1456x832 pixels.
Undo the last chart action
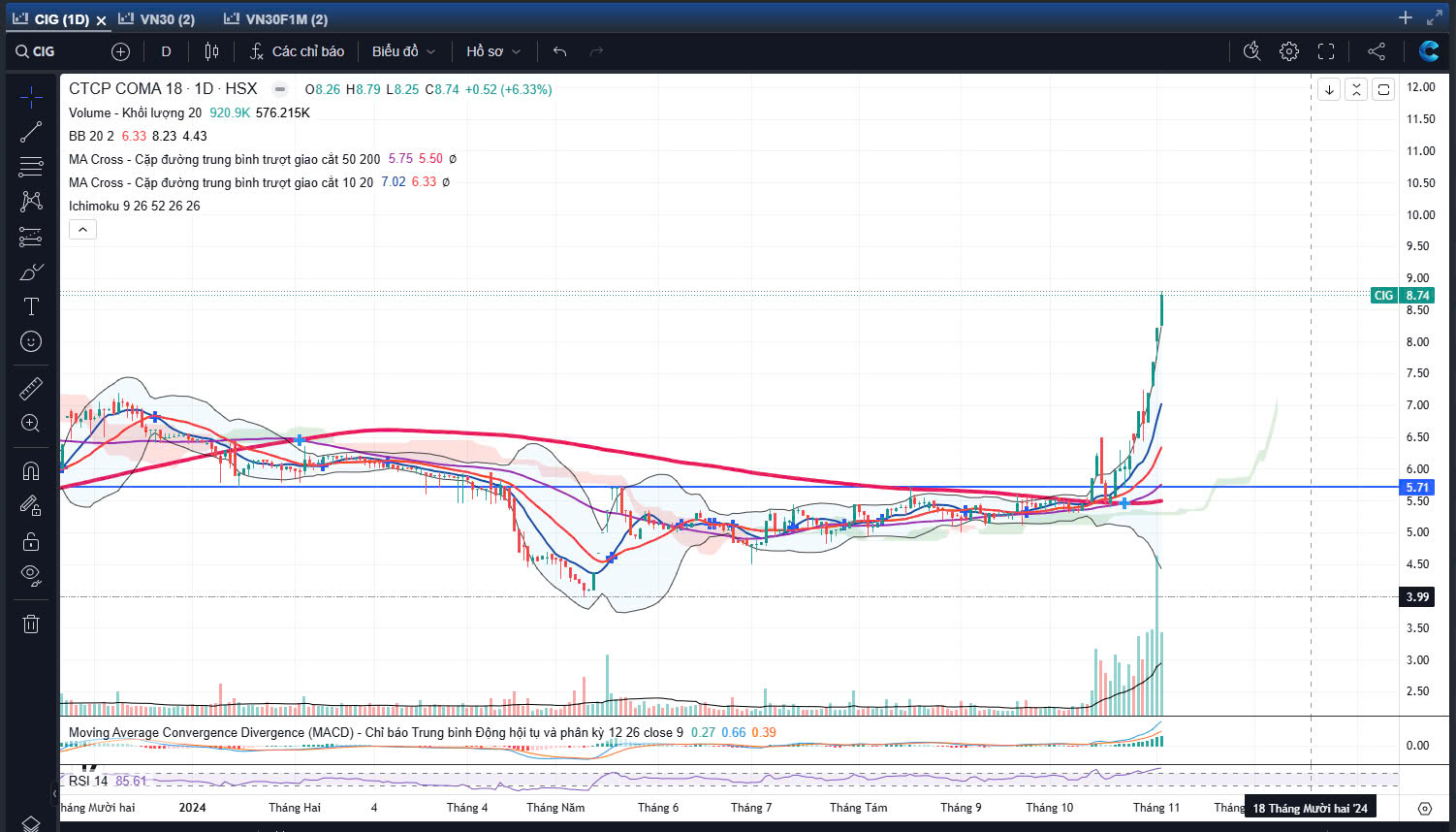(x=559, y=51)
